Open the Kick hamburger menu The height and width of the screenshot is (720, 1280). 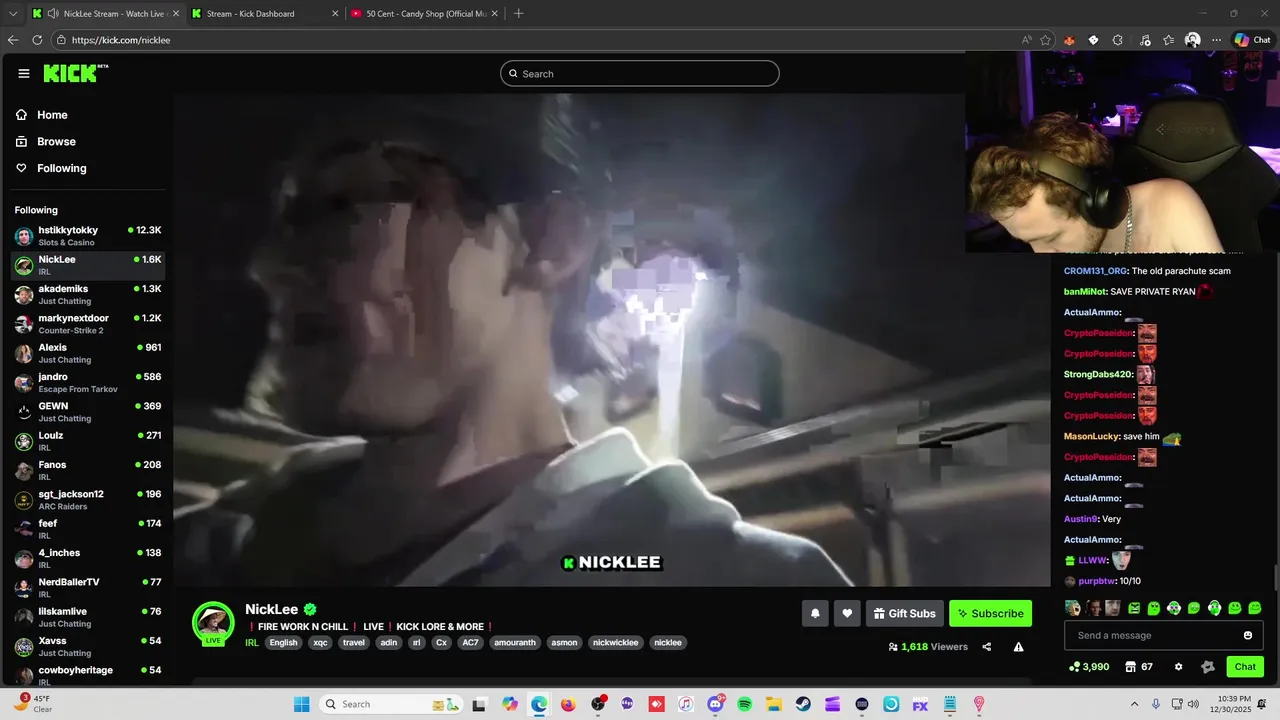point(24,73)
